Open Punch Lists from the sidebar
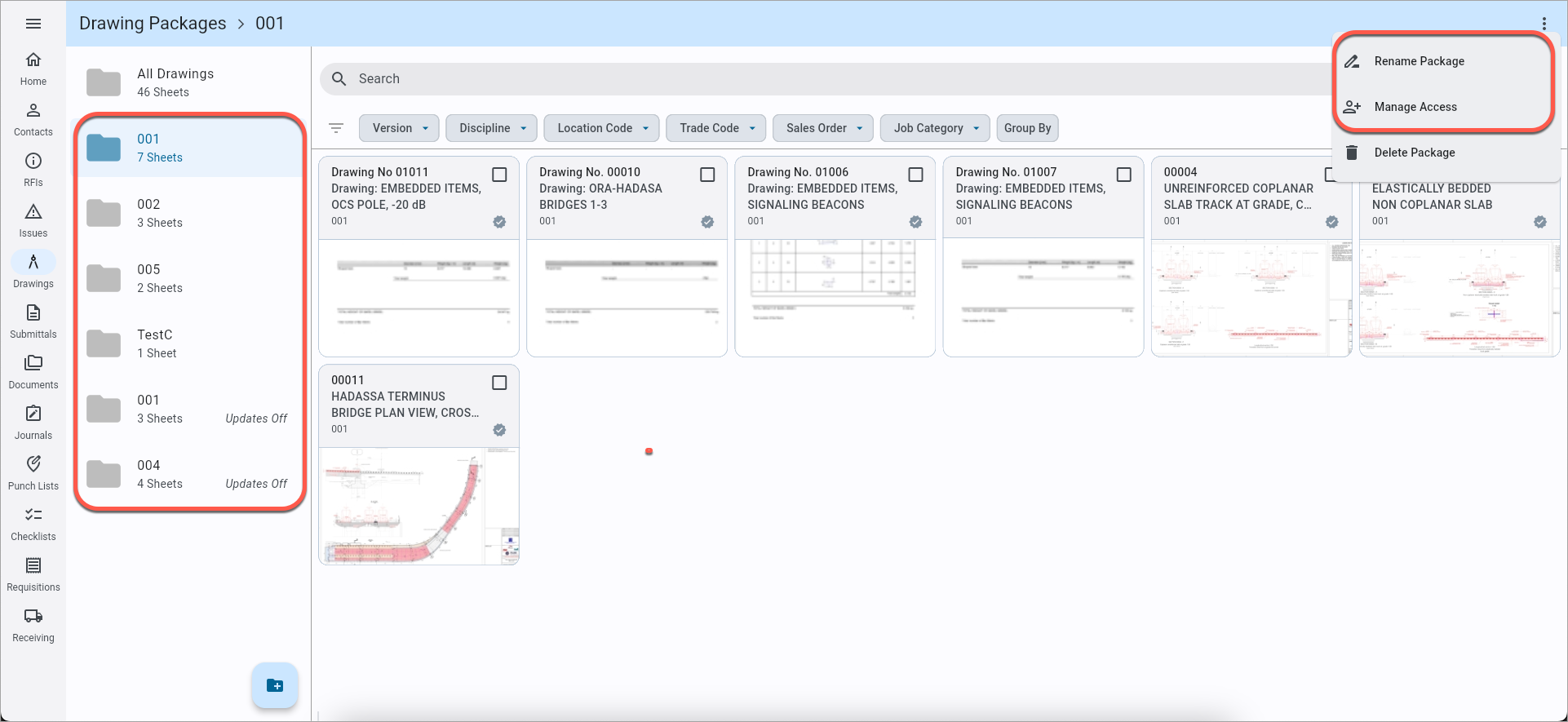 pos(33,474)
